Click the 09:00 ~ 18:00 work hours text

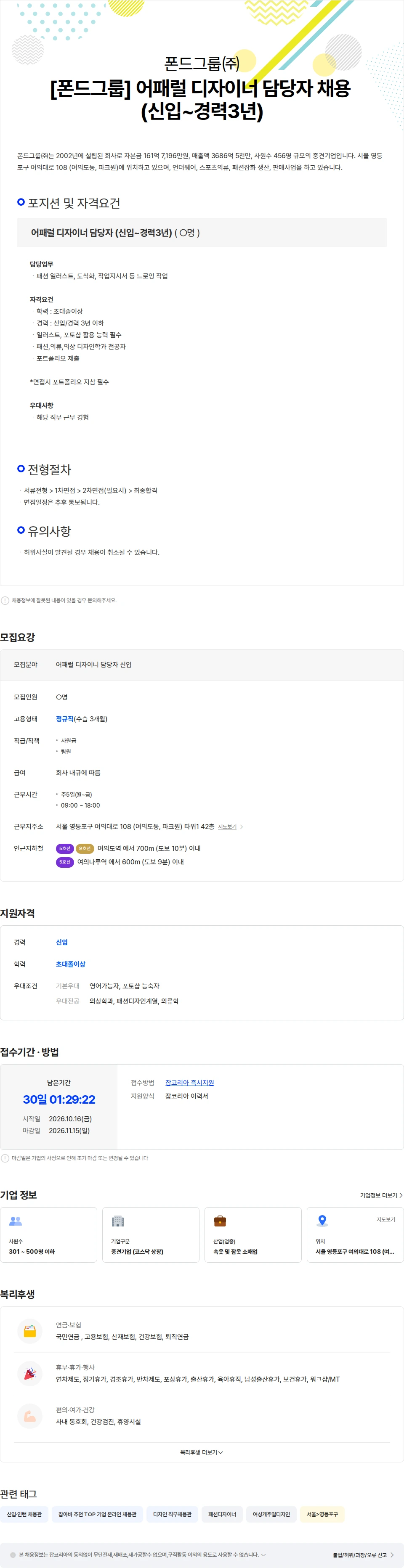click(x=80, y=805)
